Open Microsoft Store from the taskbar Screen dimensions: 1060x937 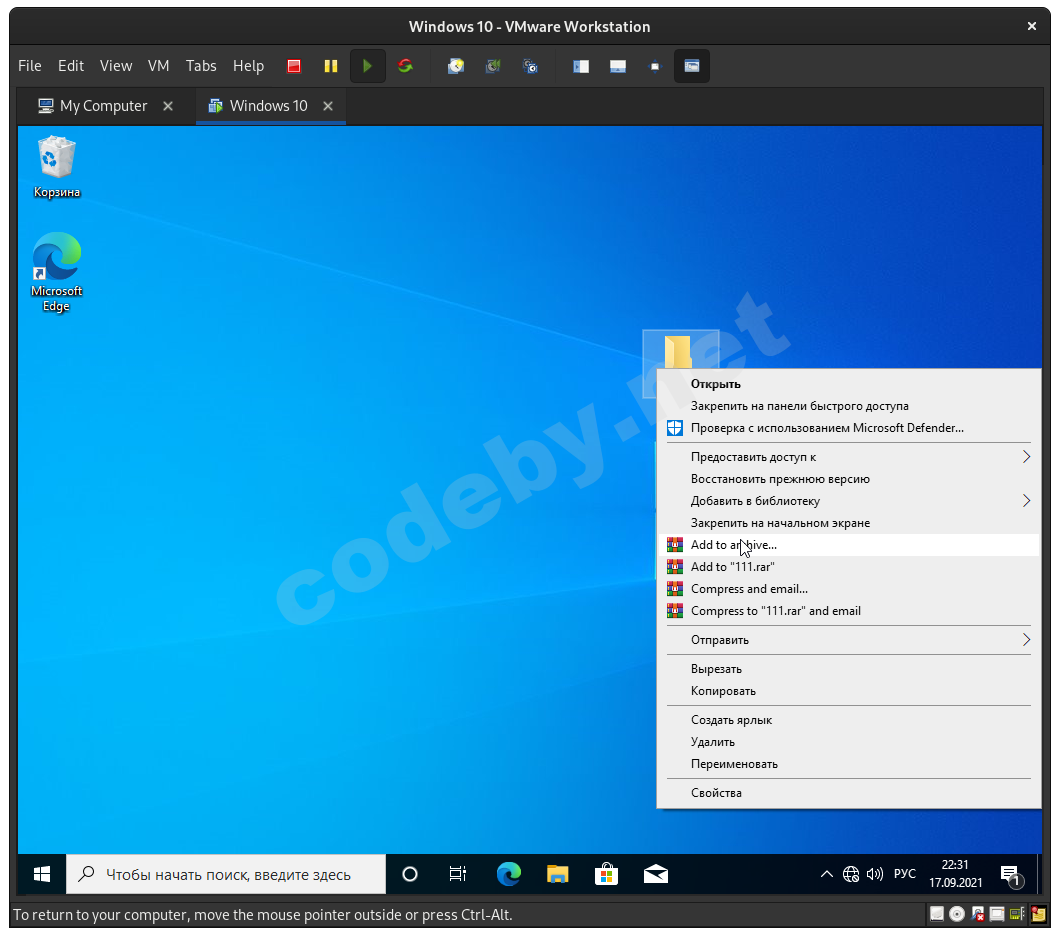pyautogui.click(x=606, y=875)
